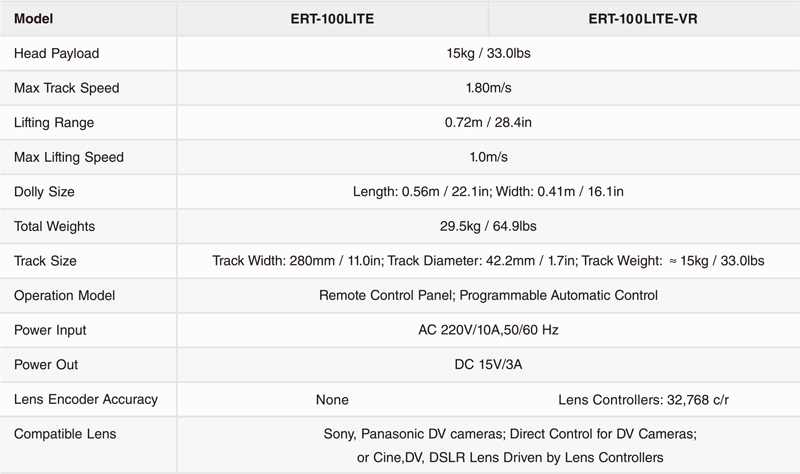Click the 1.80m/s speed value
800x474 pixels.
coord(488,88)
